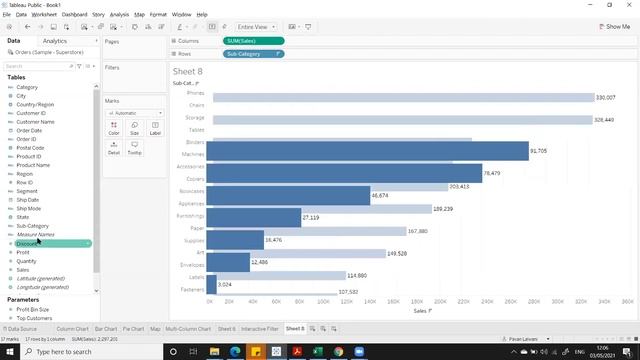
Task: Open dropdown arrow next to clear sheet icon
Action: coord(121,27)
